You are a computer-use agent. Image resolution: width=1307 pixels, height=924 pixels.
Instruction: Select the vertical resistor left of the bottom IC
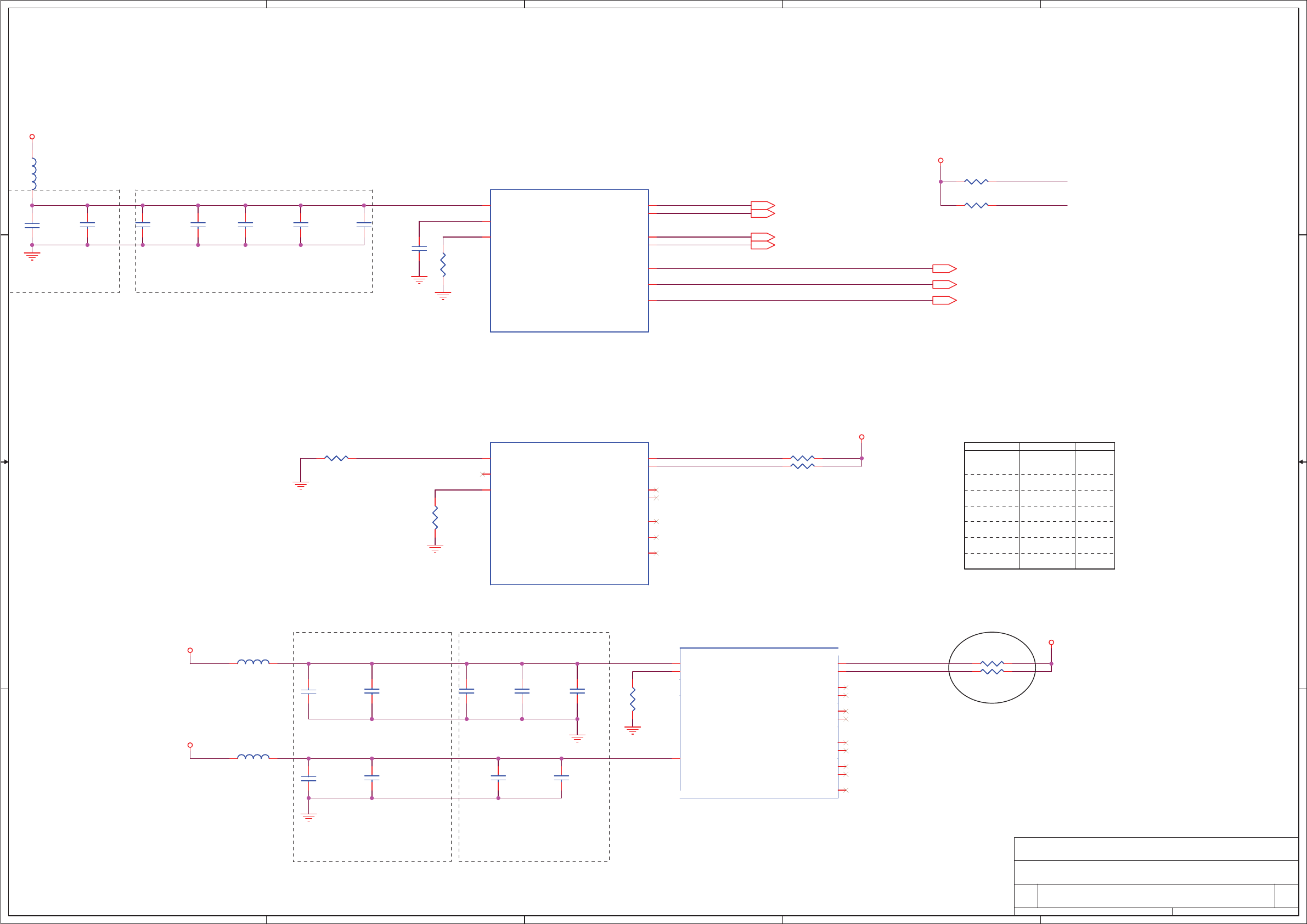point(633,698)
